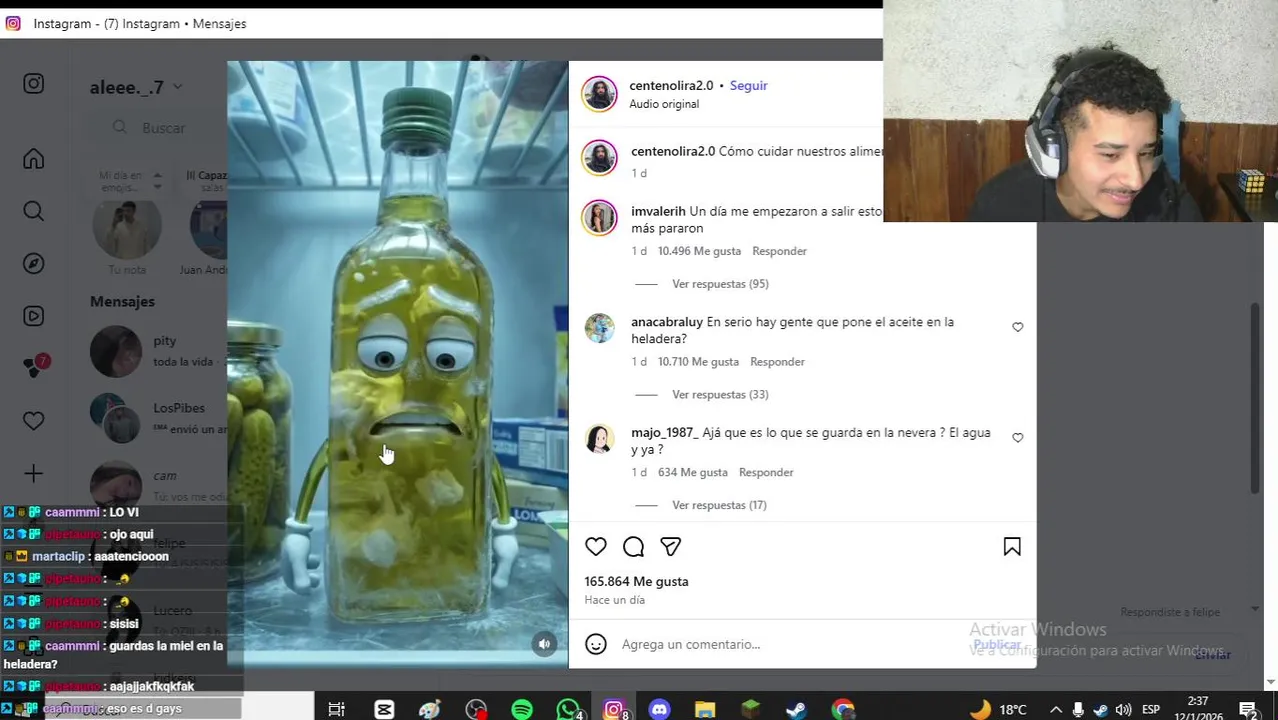The image size is (1278, 720).
Task: Open anacabraluy profile picture
Action: pyautogui.click(x=599, y=328)
